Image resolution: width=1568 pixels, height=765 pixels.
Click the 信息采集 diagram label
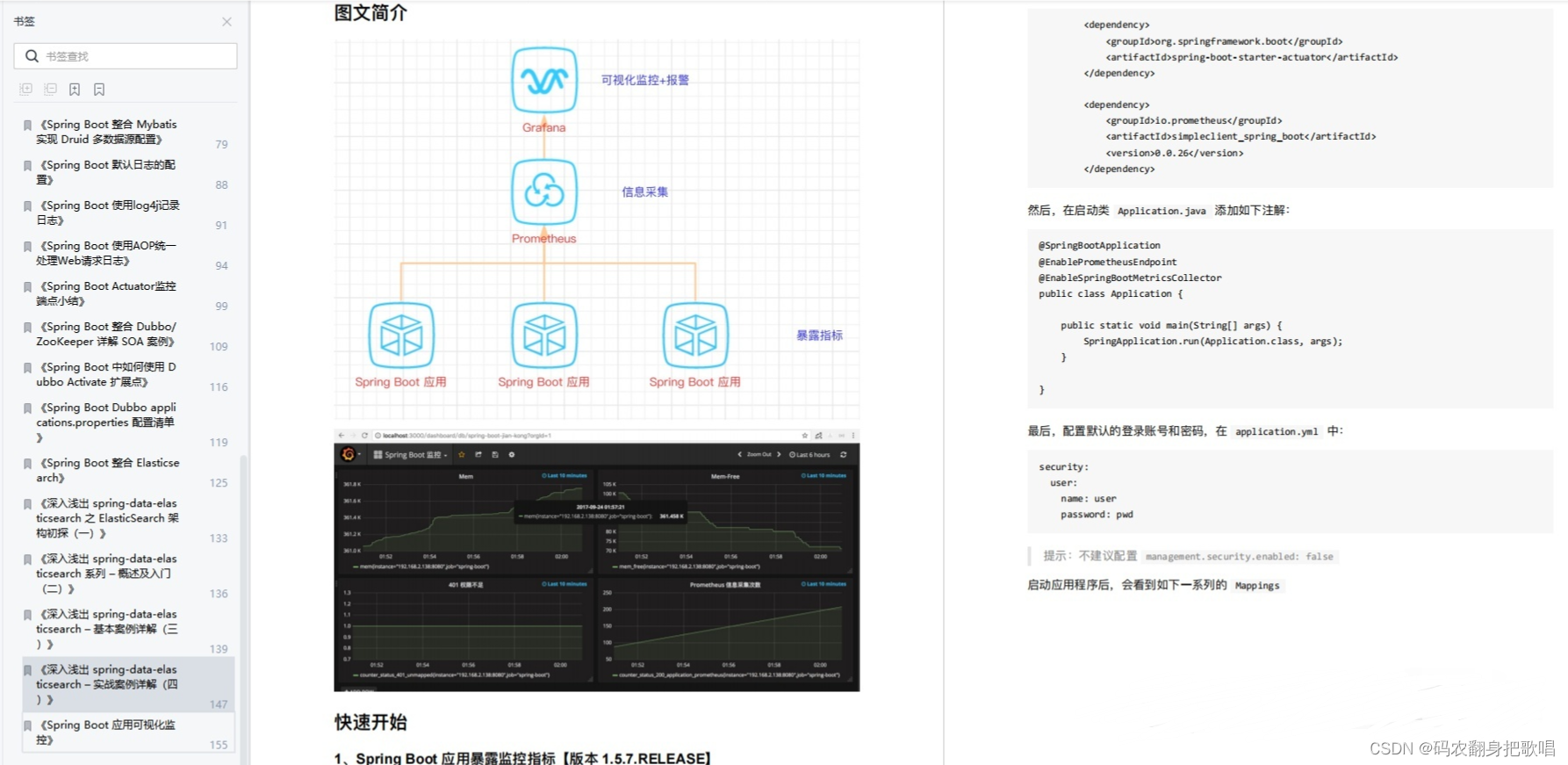(645, 191)
